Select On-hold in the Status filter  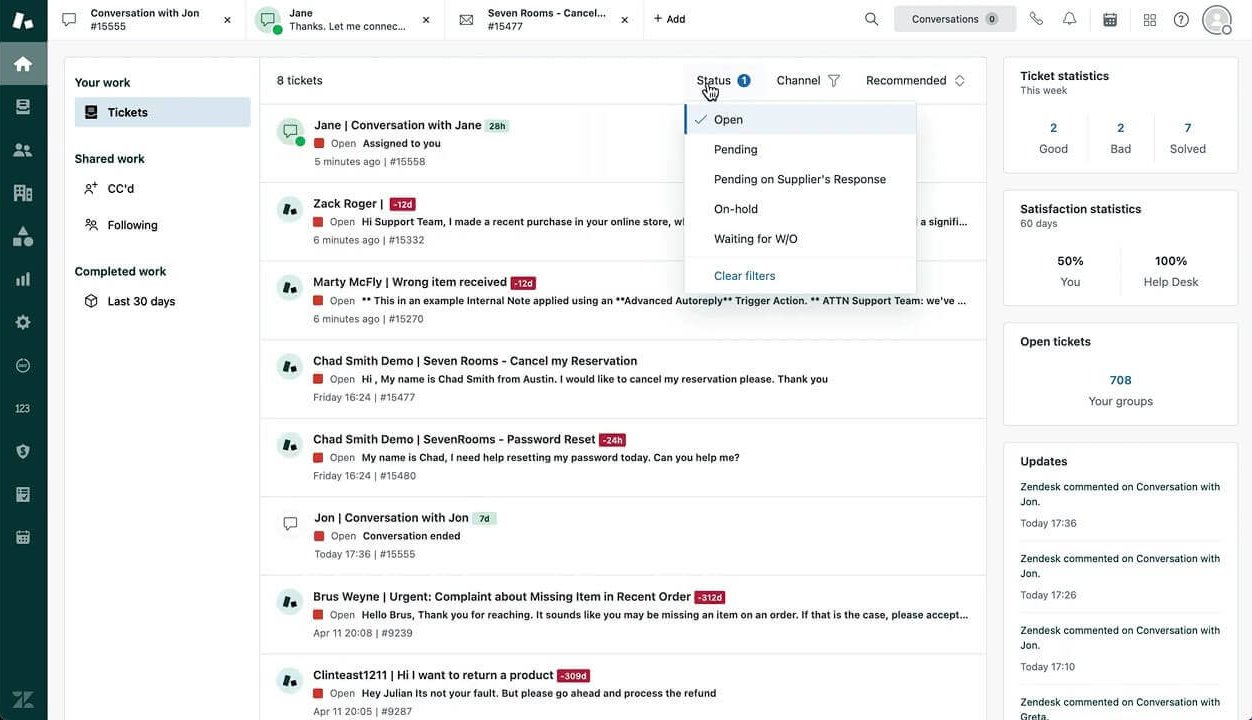pyautogui.click(x=736, y=209)
